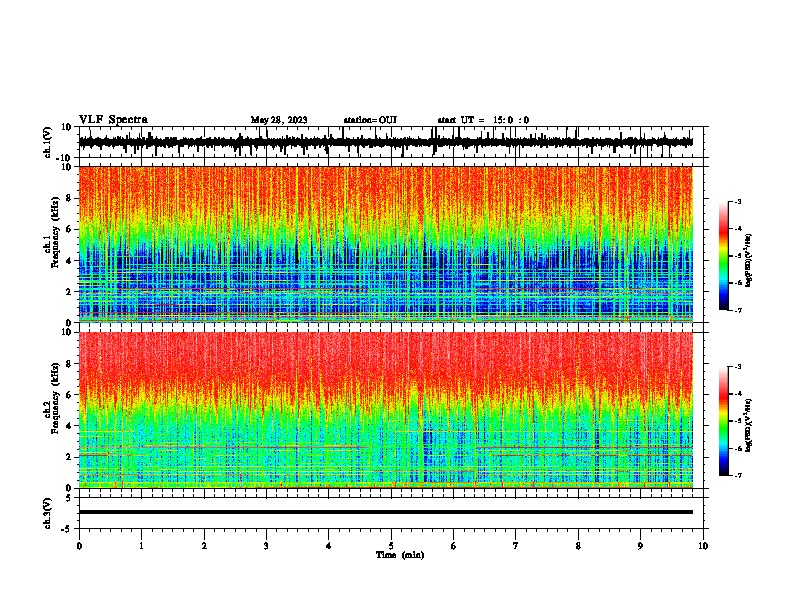Click the time axis tick label "7"
Screen dimensions: 792x612
[516, 546]
